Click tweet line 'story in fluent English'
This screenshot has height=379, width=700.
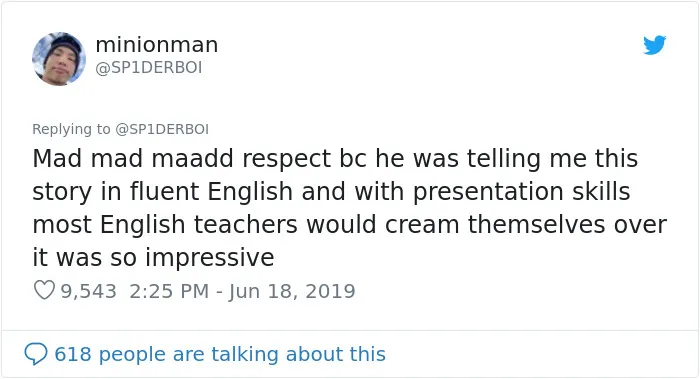(x=331, y=192)
